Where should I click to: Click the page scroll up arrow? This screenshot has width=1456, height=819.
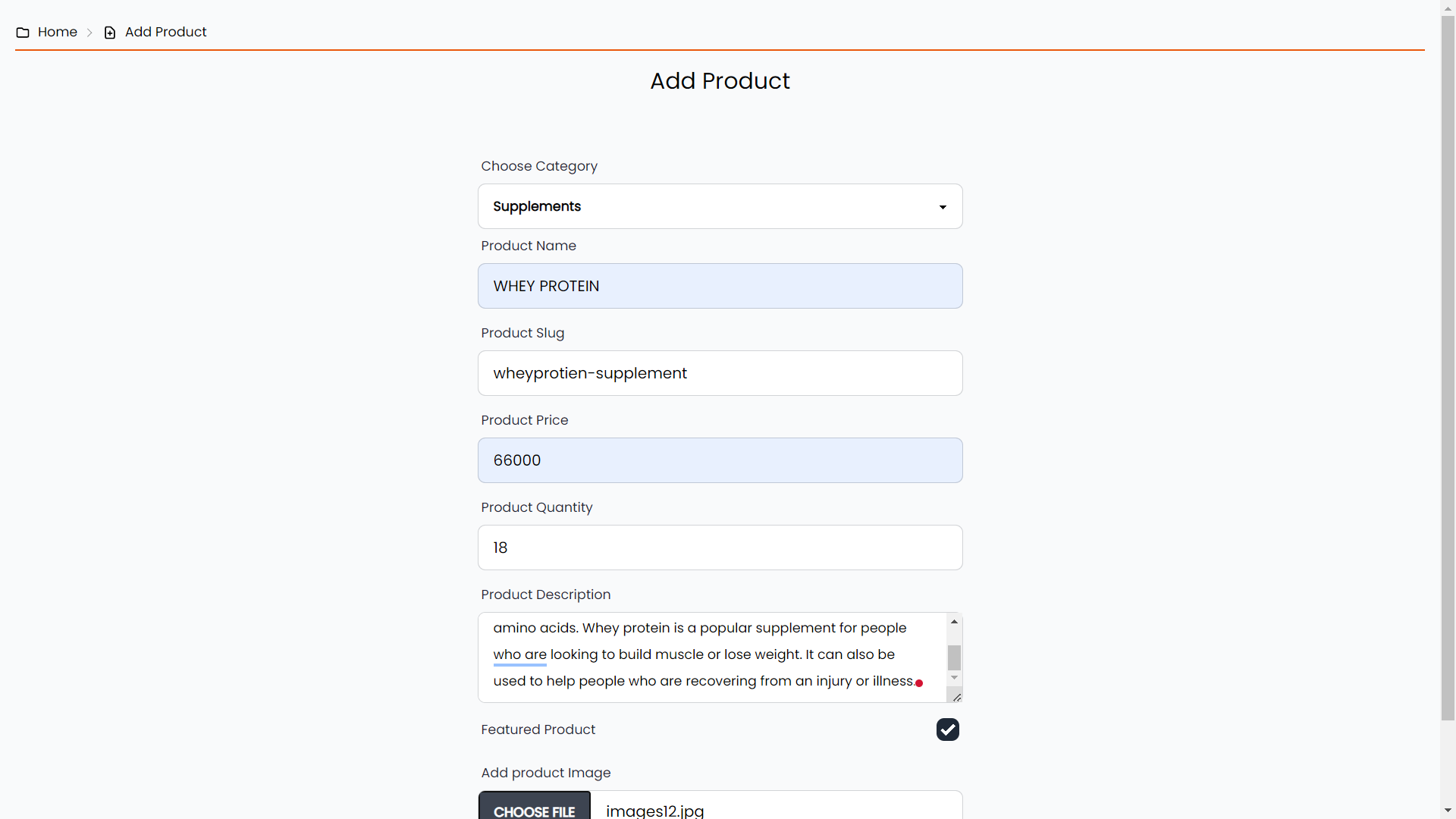[x=1448, y=7]
